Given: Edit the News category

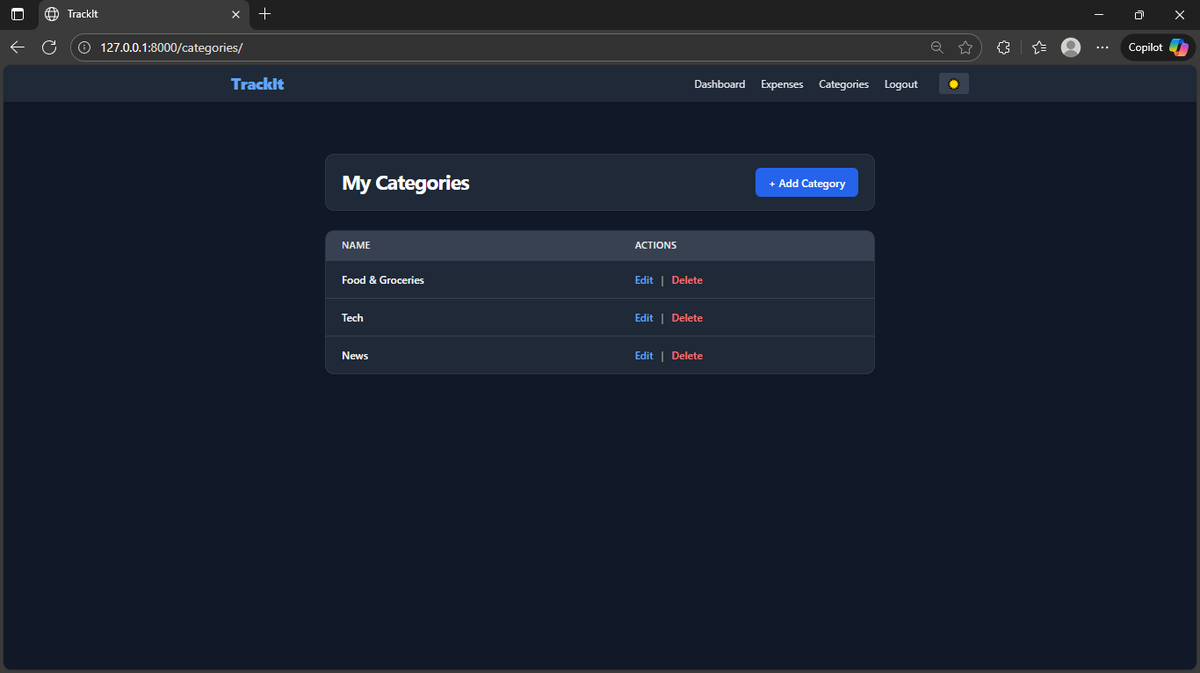Looking at the screenshot, I should coord(644,356).
